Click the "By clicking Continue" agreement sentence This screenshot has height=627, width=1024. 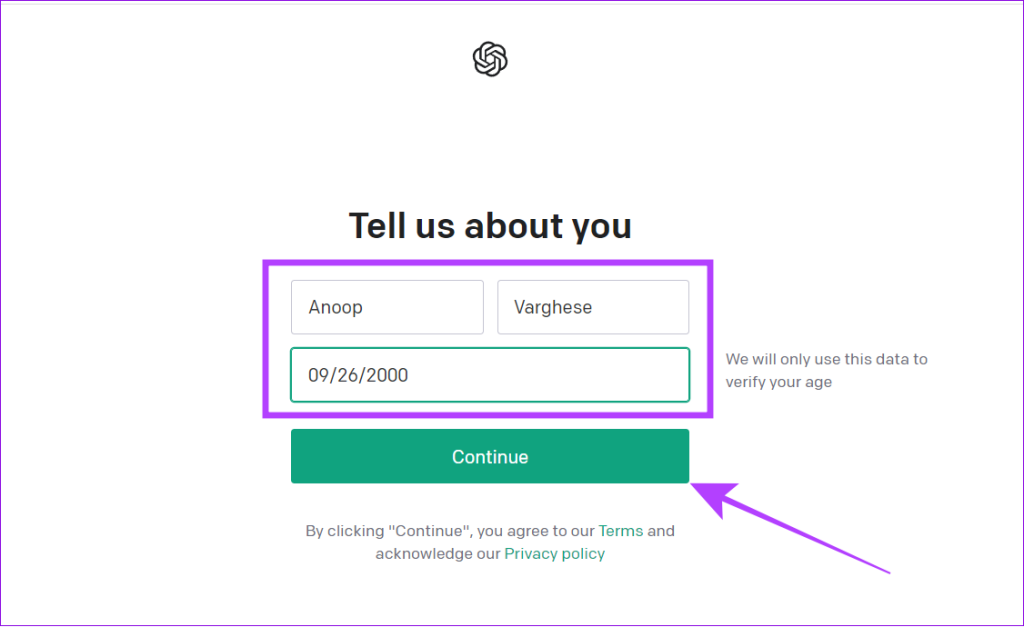(490, 542)
